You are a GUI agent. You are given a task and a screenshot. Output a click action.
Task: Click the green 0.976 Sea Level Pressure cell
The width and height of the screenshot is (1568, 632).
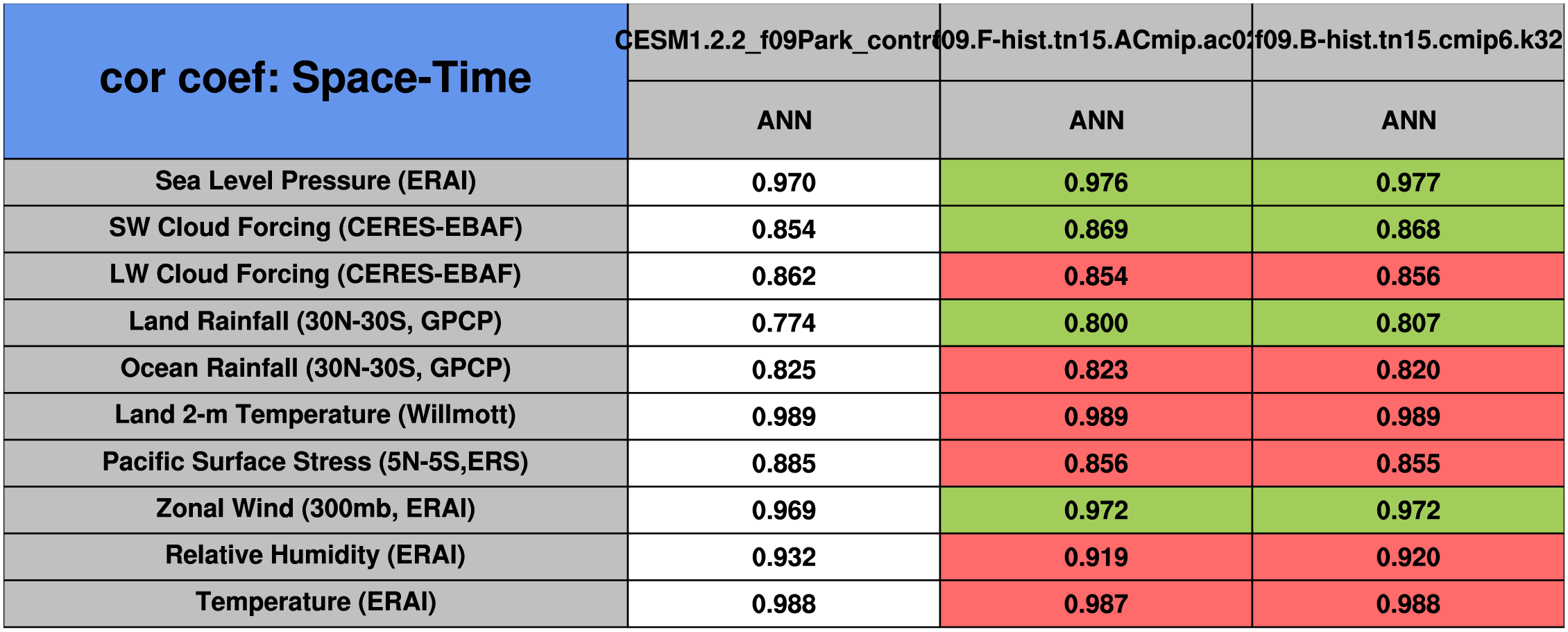click(1096, 182)
